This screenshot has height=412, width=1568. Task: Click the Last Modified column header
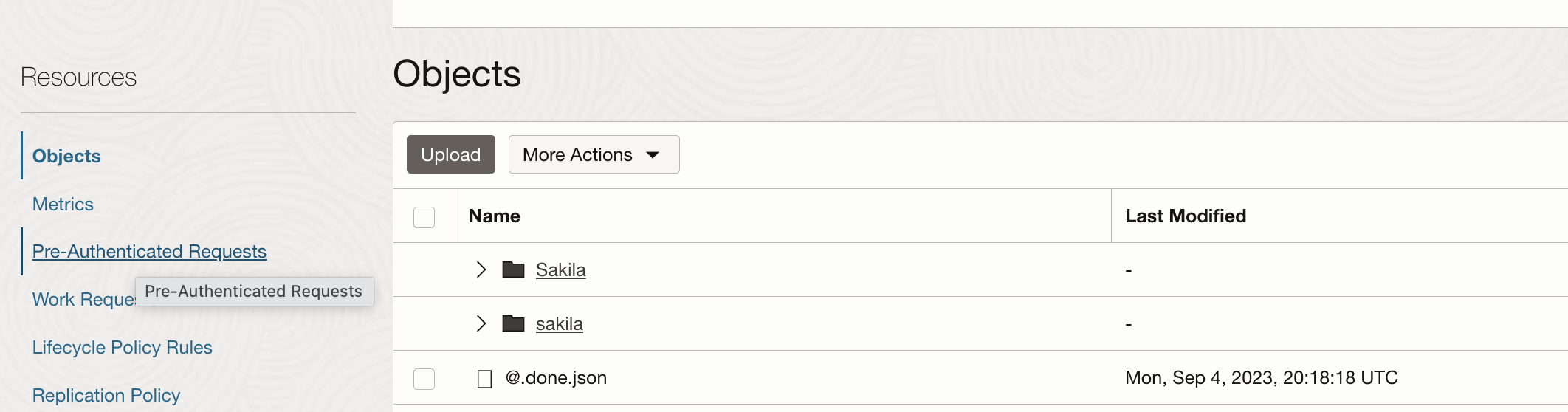(x=1186, y=216)
